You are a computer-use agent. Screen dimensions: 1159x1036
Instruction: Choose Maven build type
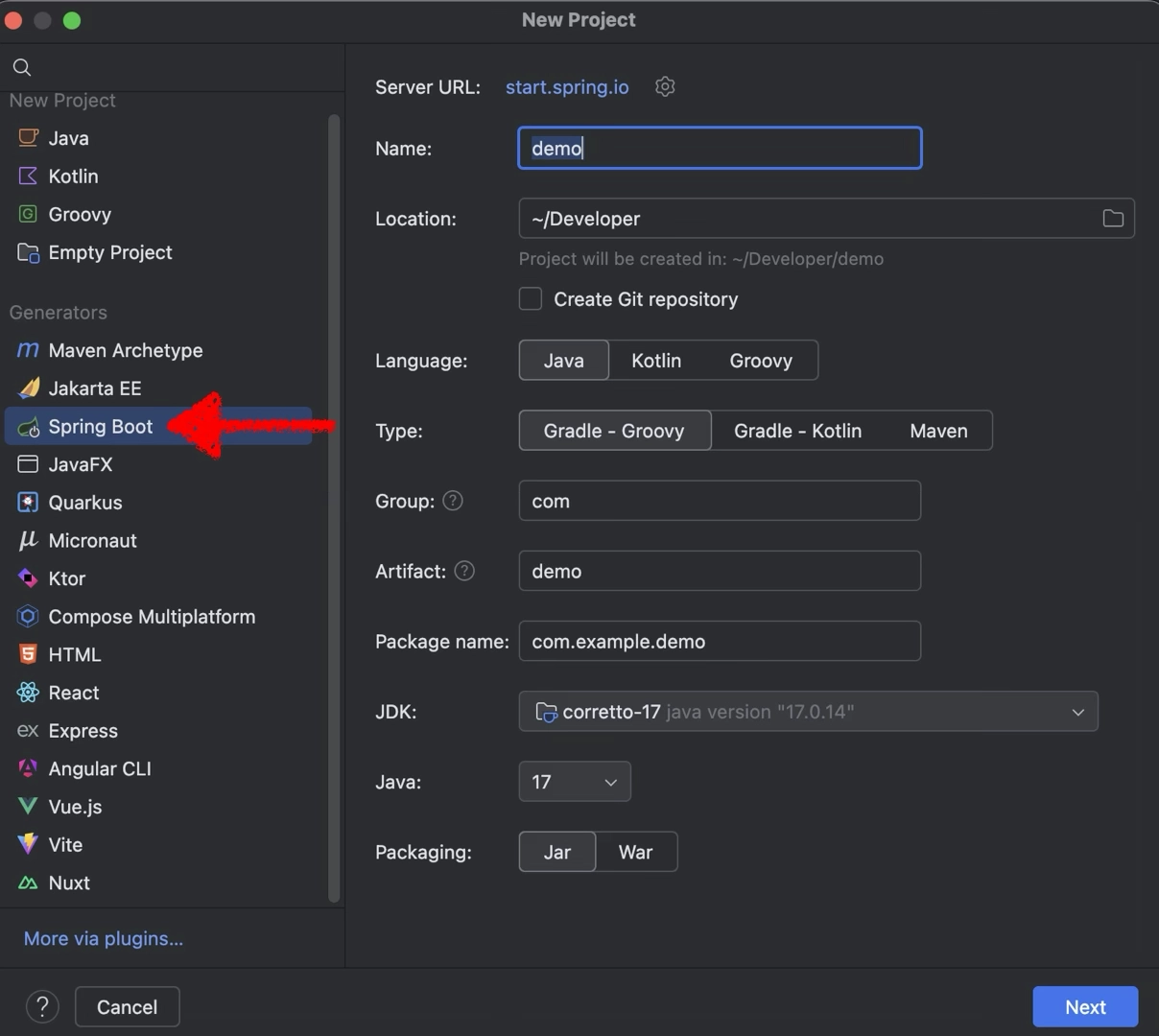click(938, 431)
